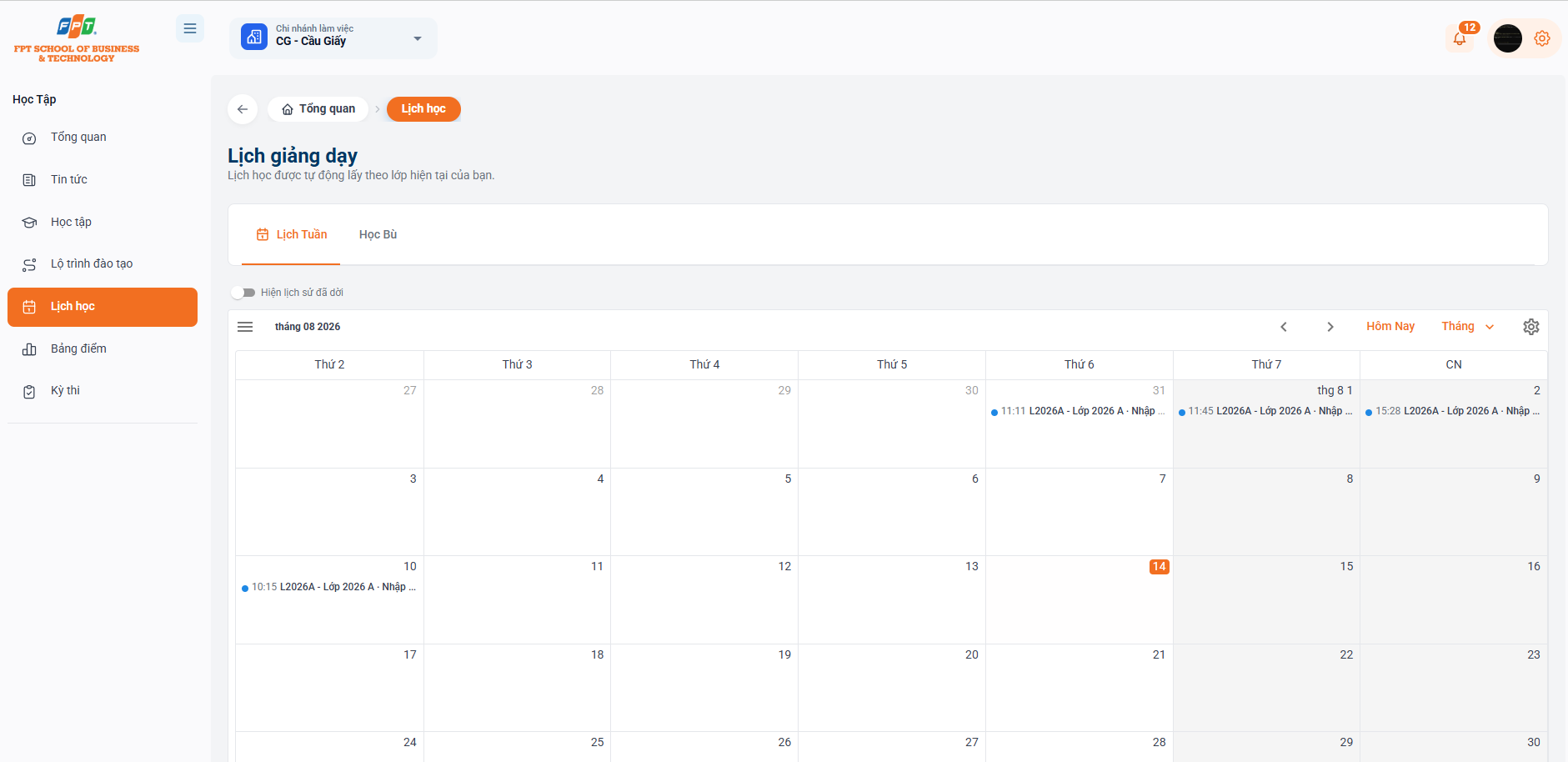This screenshot has height=762, width=1568.
Task: Switch to the Lịch Tuần tab
Action: (x=291, y=235)
